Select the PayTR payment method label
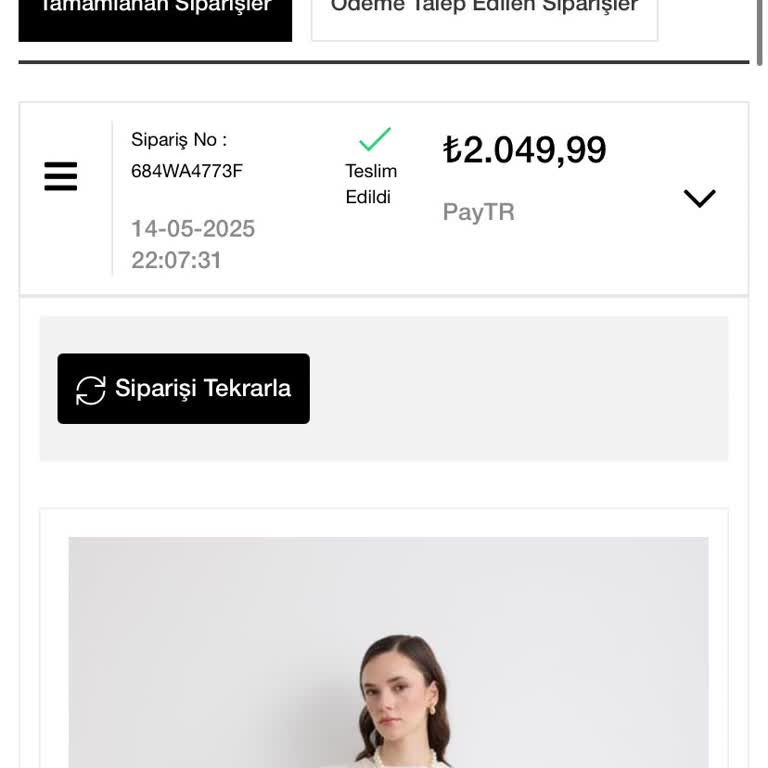The width and height of the screenshot is (768, 768). point(478,212)
